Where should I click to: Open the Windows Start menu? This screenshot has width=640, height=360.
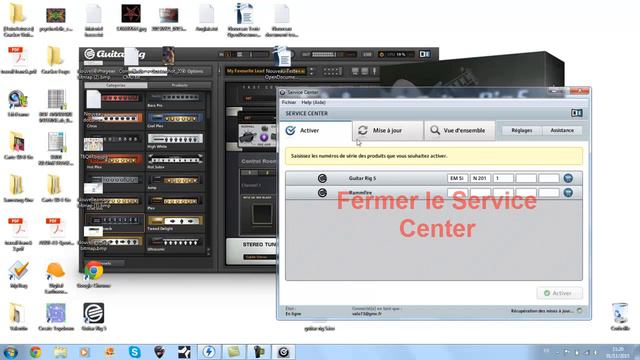tap(10, 352)
